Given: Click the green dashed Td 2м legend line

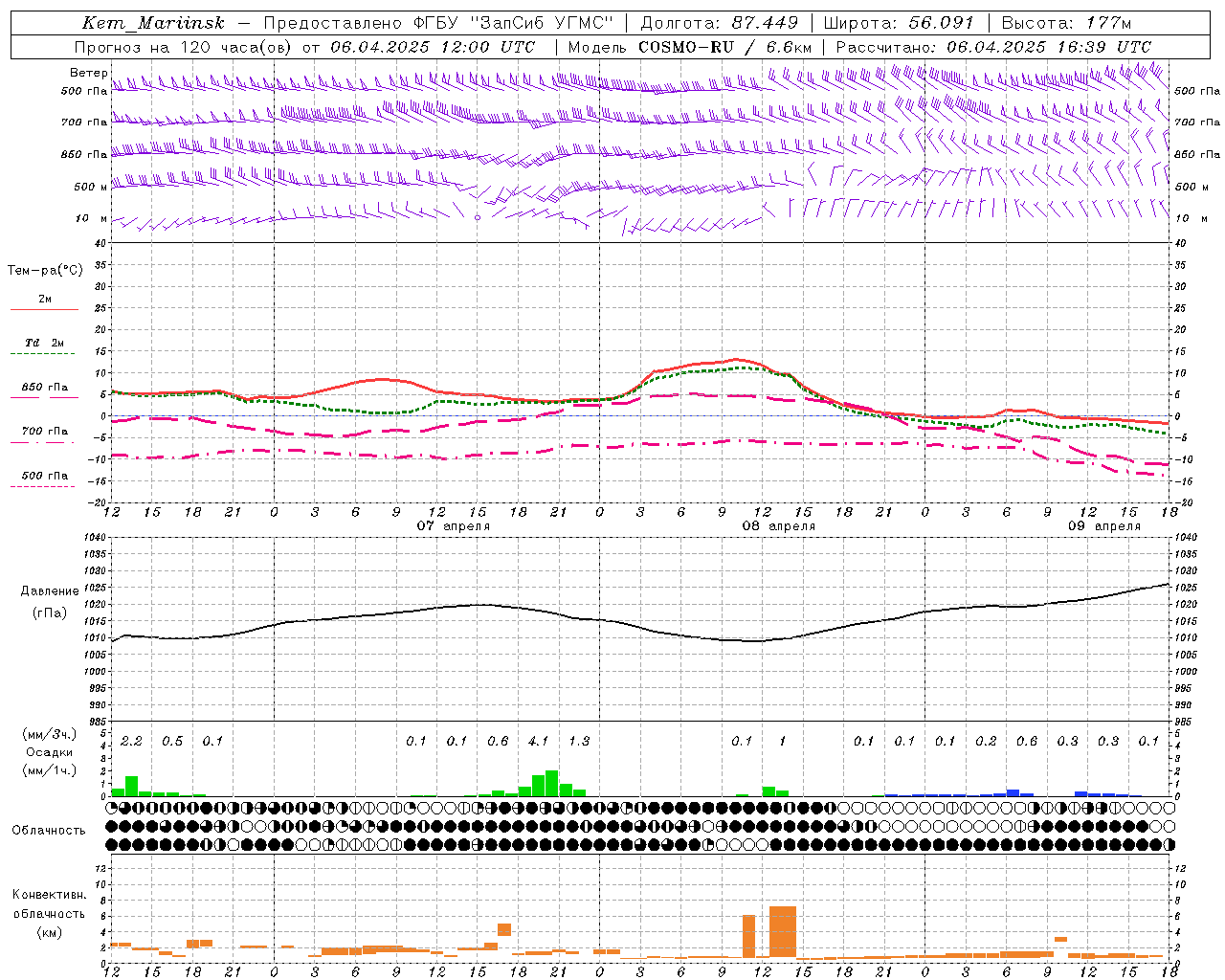Looking at the screenshot, I should point(42,354).
